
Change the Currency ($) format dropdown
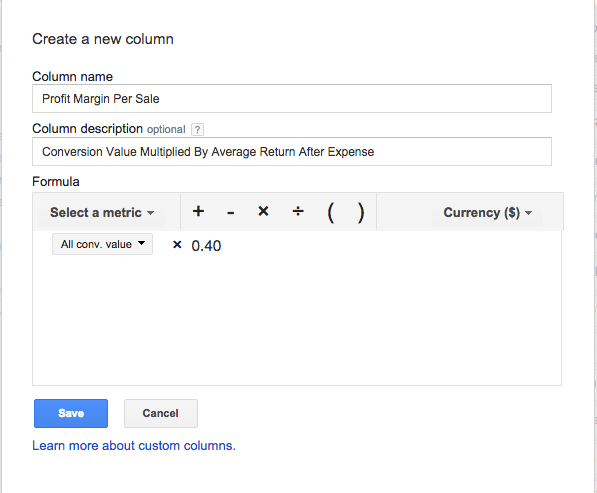[487, 212]
